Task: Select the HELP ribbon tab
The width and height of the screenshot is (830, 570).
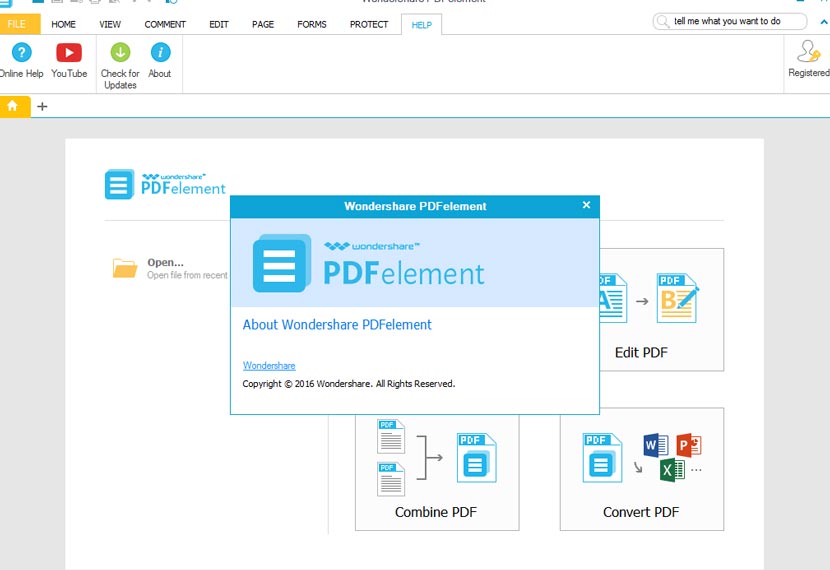Action: tap(422, 25)
